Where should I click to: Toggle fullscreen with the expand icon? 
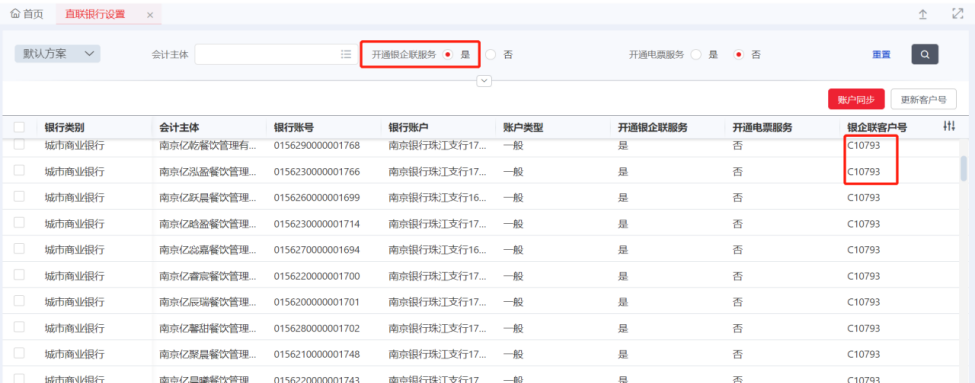pyautogui.click(x=958, y=14)
